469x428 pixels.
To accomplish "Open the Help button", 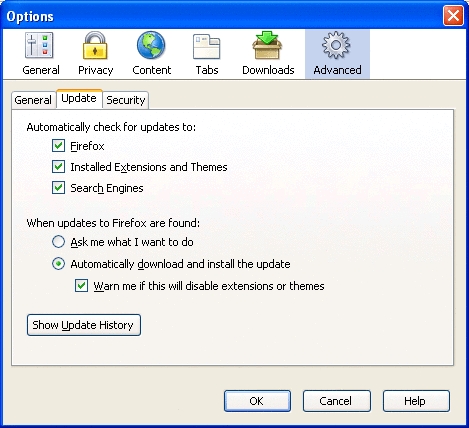I will [416, 401].
